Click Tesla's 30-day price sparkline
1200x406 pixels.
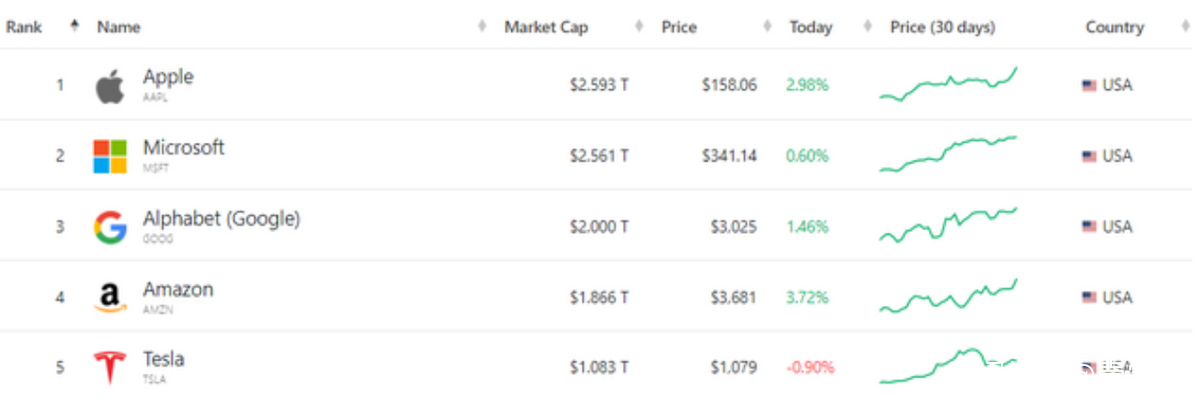(948, 366)
